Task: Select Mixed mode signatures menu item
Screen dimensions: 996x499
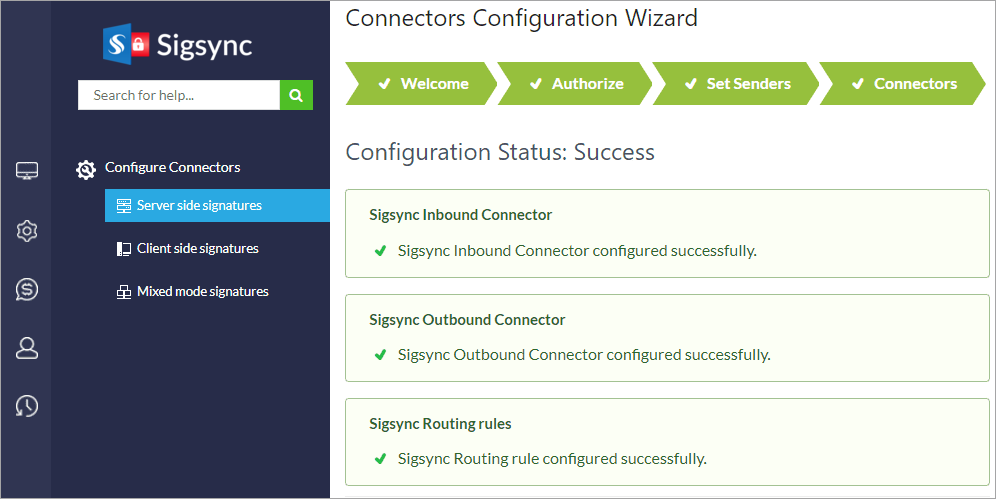Action: 202,291
